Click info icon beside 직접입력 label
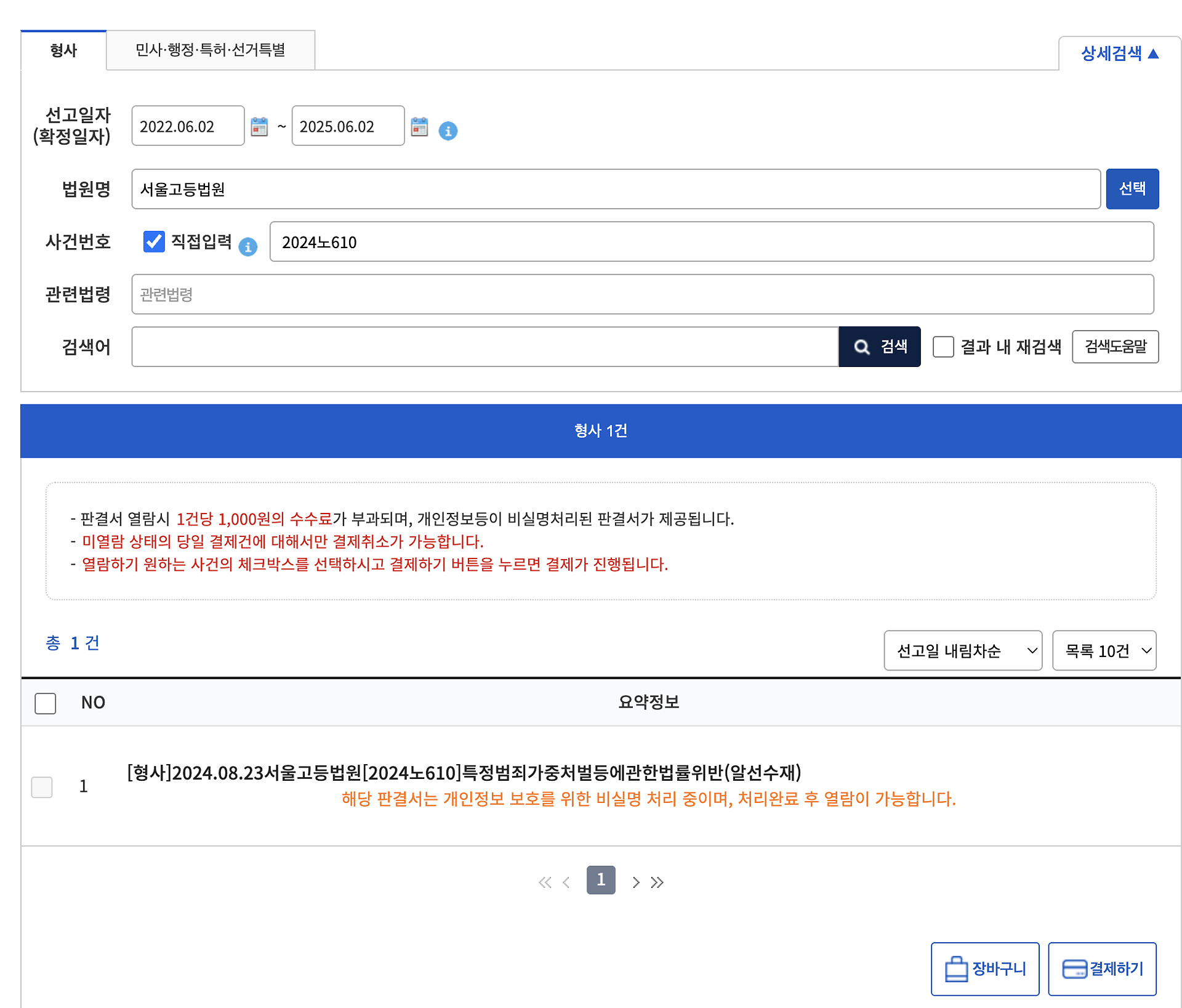 (x=247, y=247)
